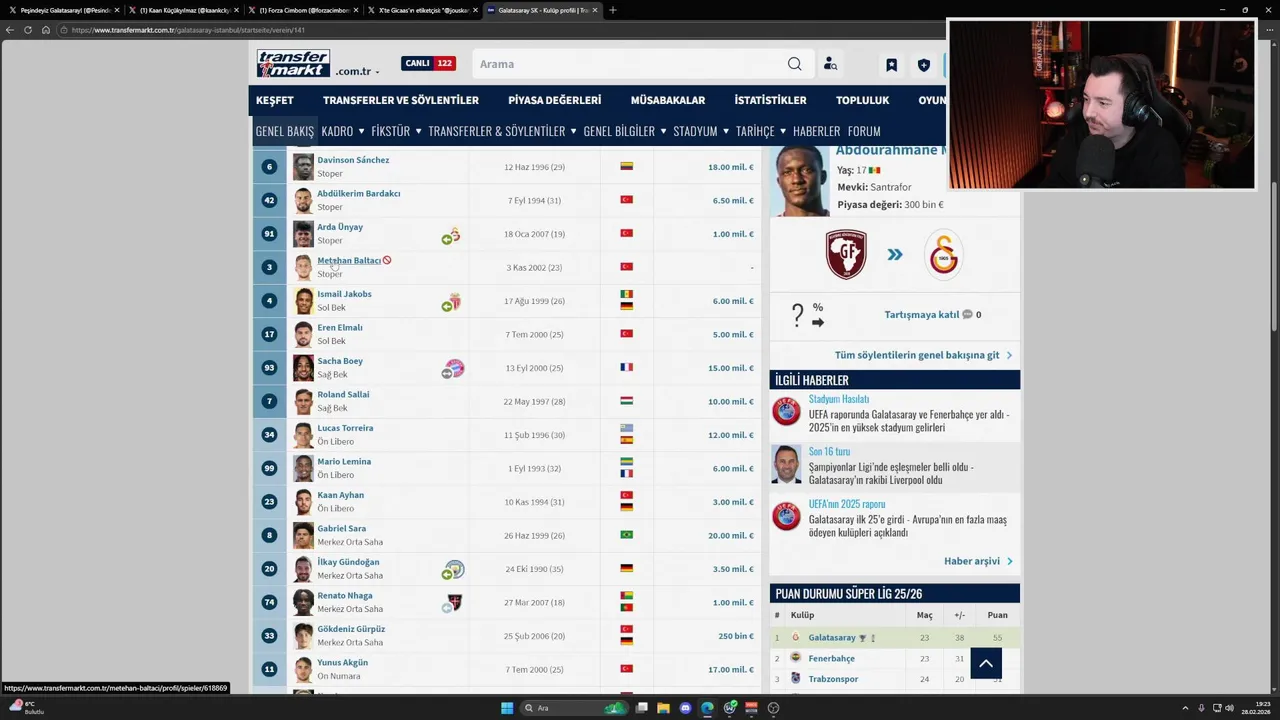Click the scroll-to-top arrow button

click(985, 662)
